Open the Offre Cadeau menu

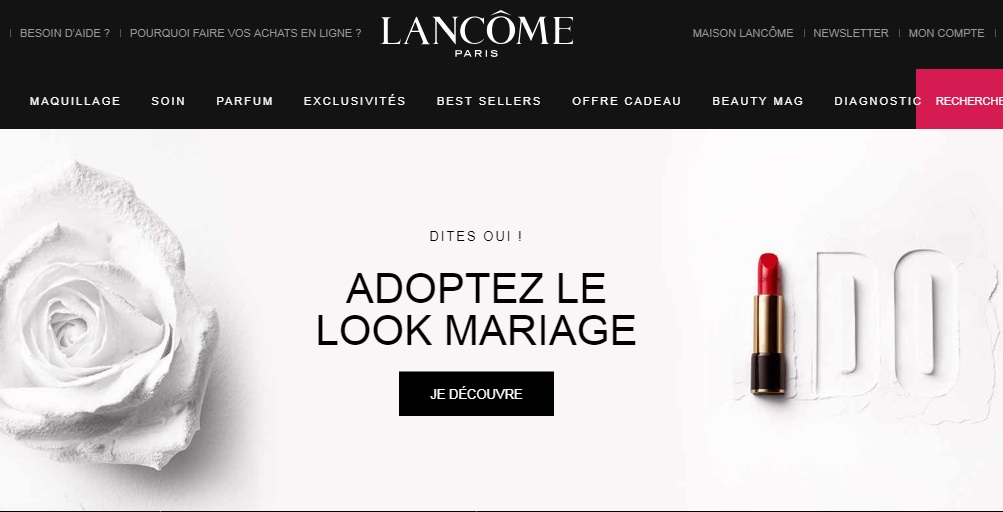click(x=626, y=101)
